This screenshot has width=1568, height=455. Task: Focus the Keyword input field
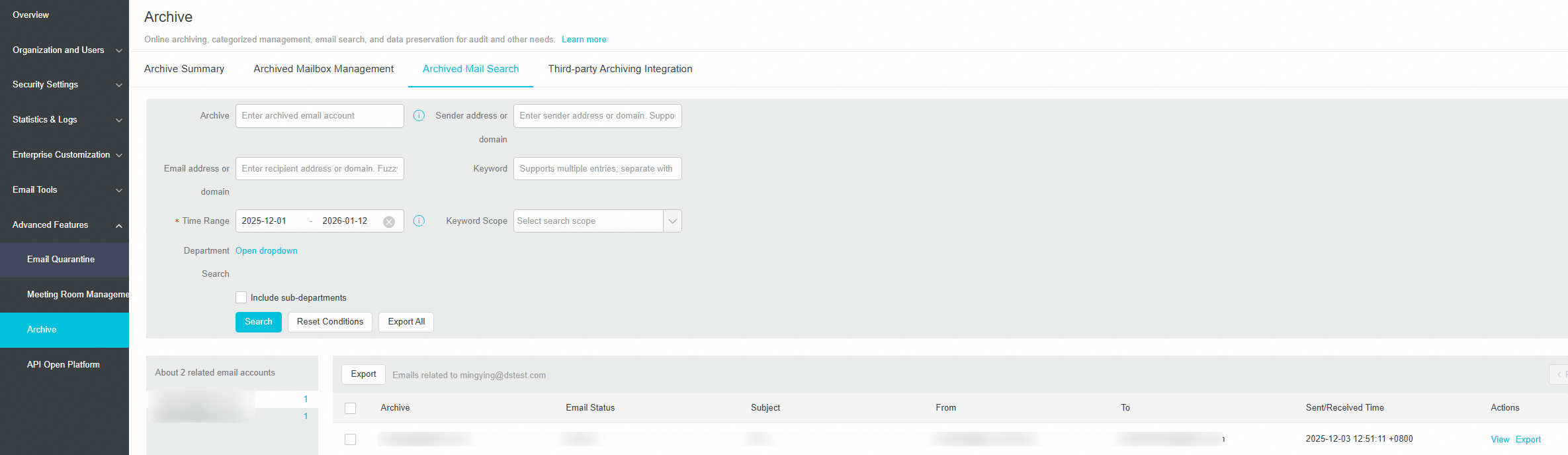click(597, 168)
